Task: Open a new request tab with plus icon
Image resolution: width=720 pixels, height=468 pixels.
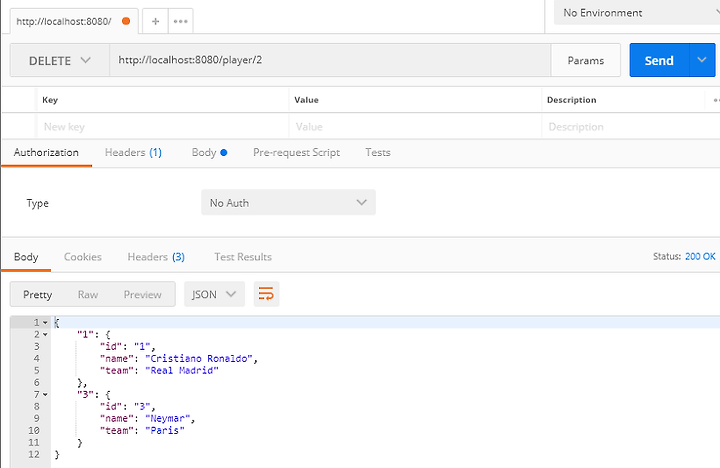Action: click(155, 21)
